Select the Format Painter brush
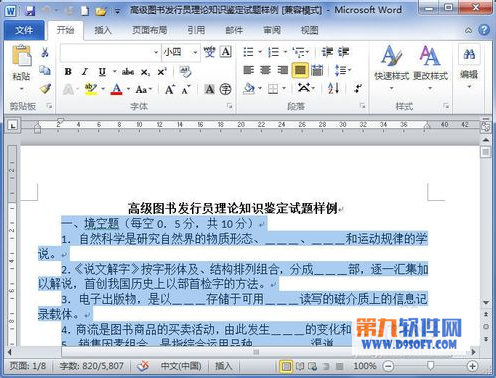 pos(45,88)
